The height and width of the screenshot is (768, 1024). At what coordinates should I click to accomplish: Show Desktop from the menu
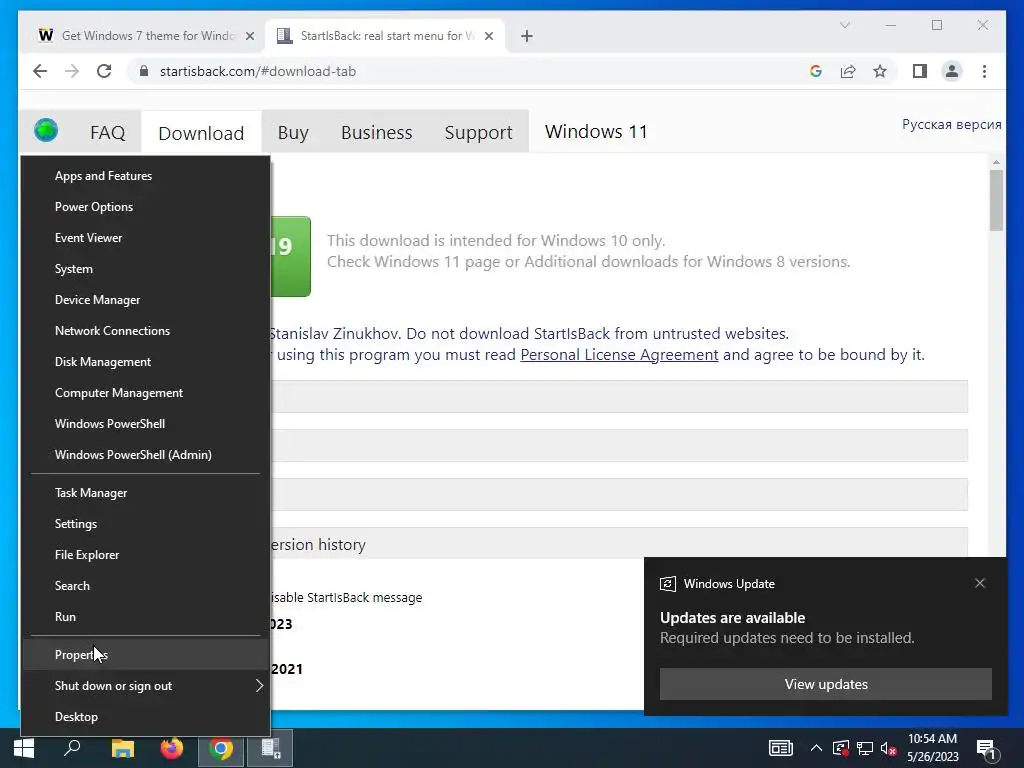coord(146,717)
